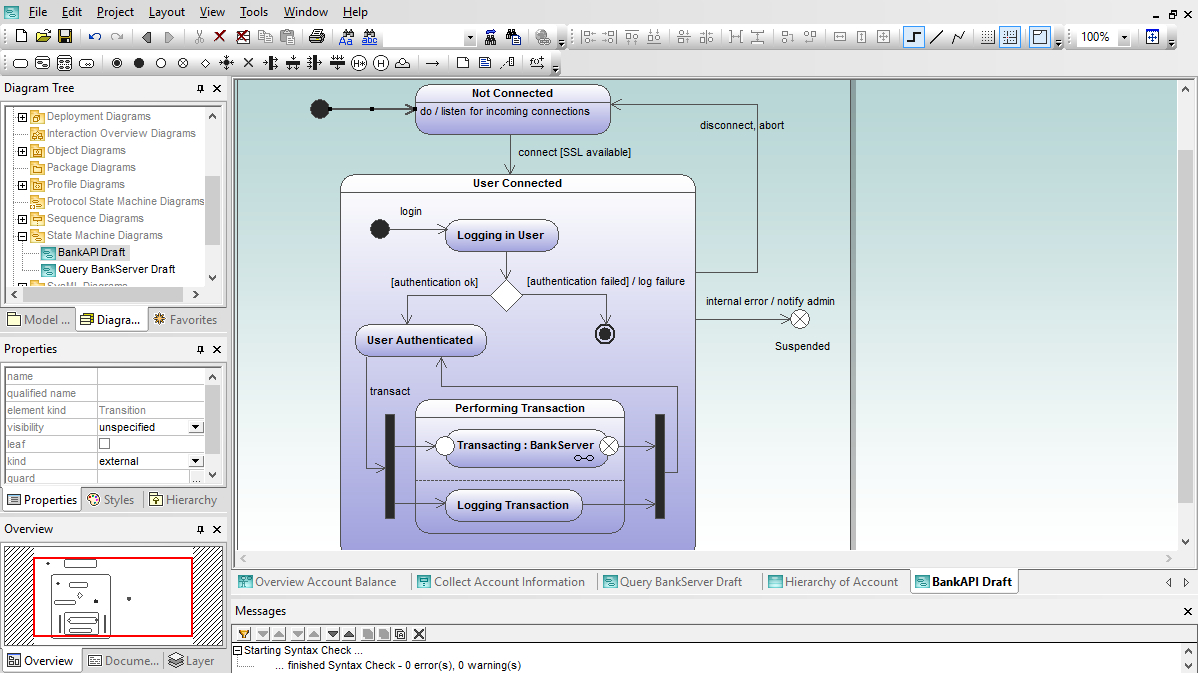
Task: Select Query BankServer Draft in Diagram Tree
Action: pyautogui.click(x=116, y=270)
